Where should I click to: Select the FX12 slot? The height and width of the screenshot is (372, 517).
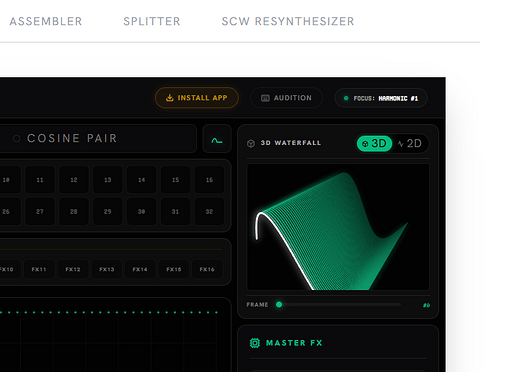[x=73, y=269]
